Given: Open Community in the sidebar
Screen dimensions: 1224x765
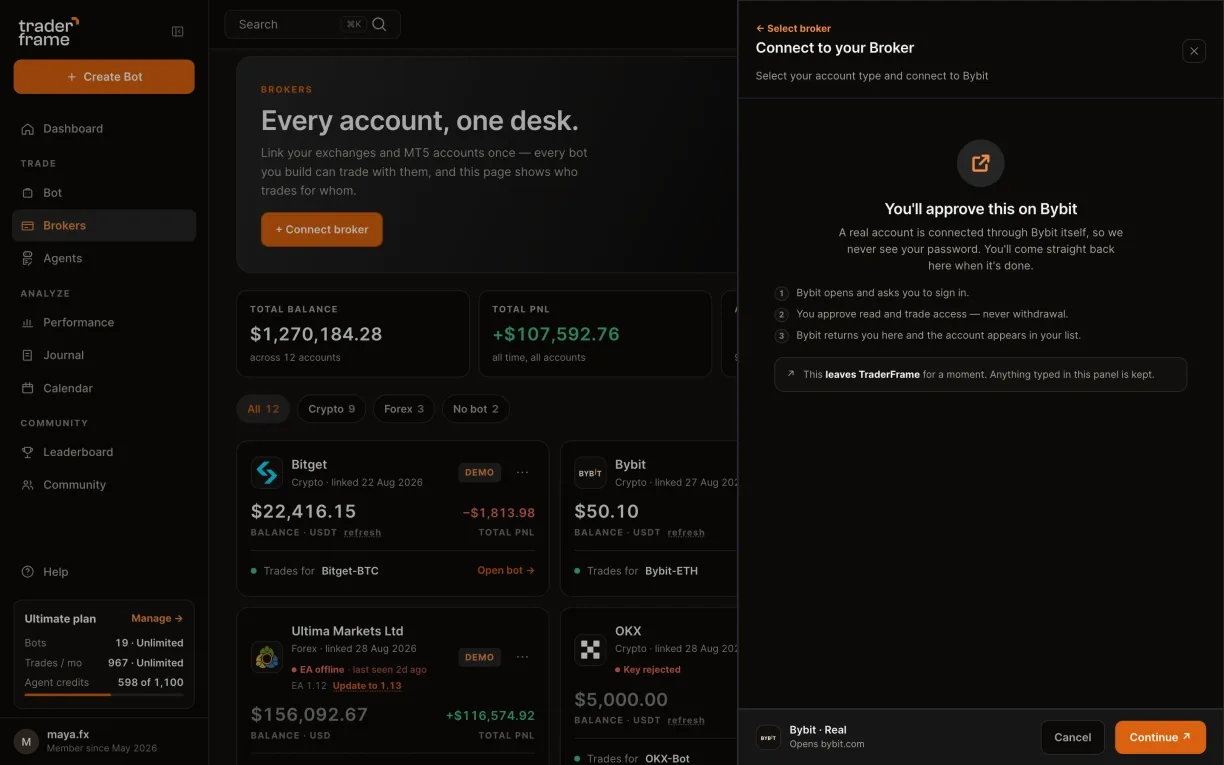Looking at the screenshot, I should pyautogui.click(x=104, y=485).
